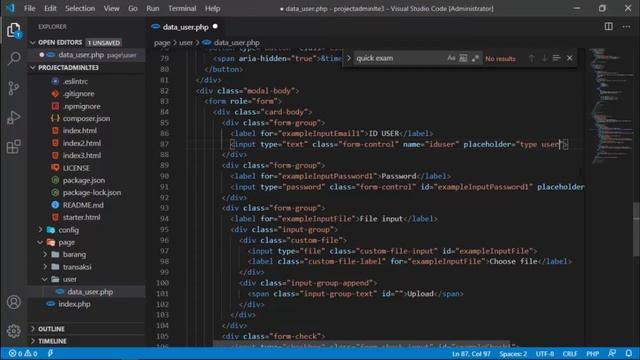
Task: Open the Extensions view
Action: pyautogui.click(x=13, y=147)
